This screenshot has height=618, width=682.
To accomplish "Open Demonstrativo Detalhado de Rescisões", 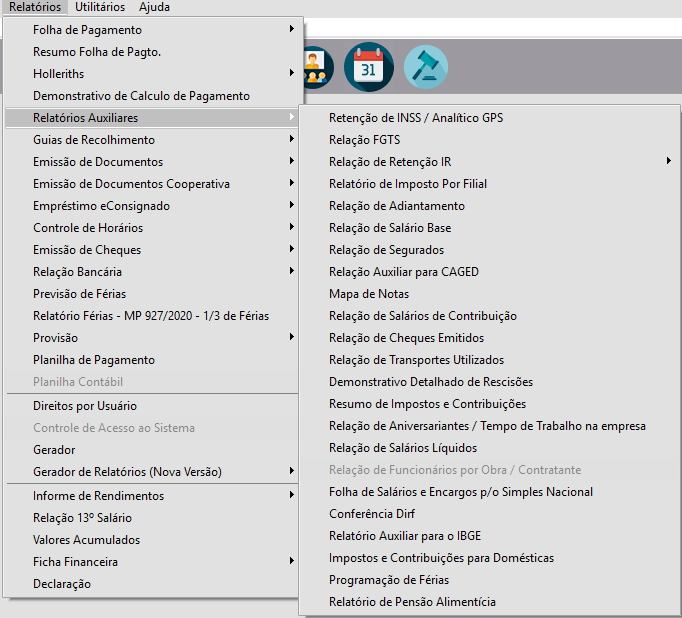I will pyautogui.click(x=431, y=382).
